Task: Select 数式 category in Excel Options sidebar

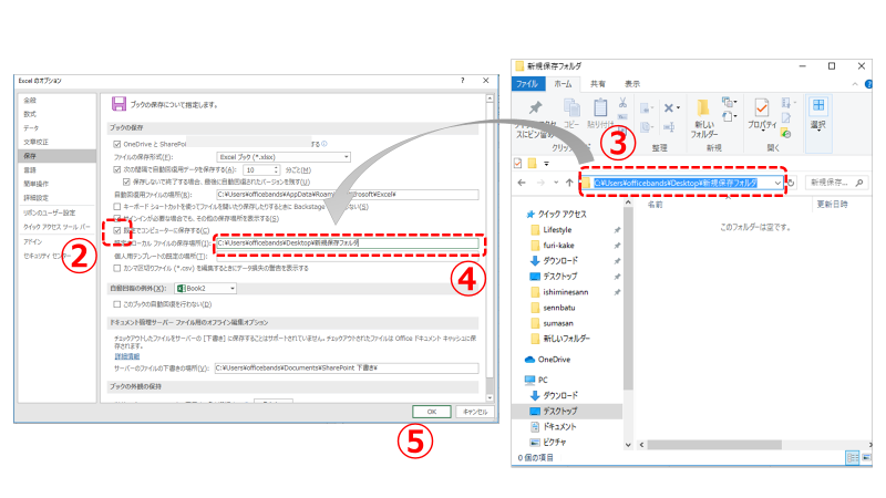Action: tap(31, 114)
